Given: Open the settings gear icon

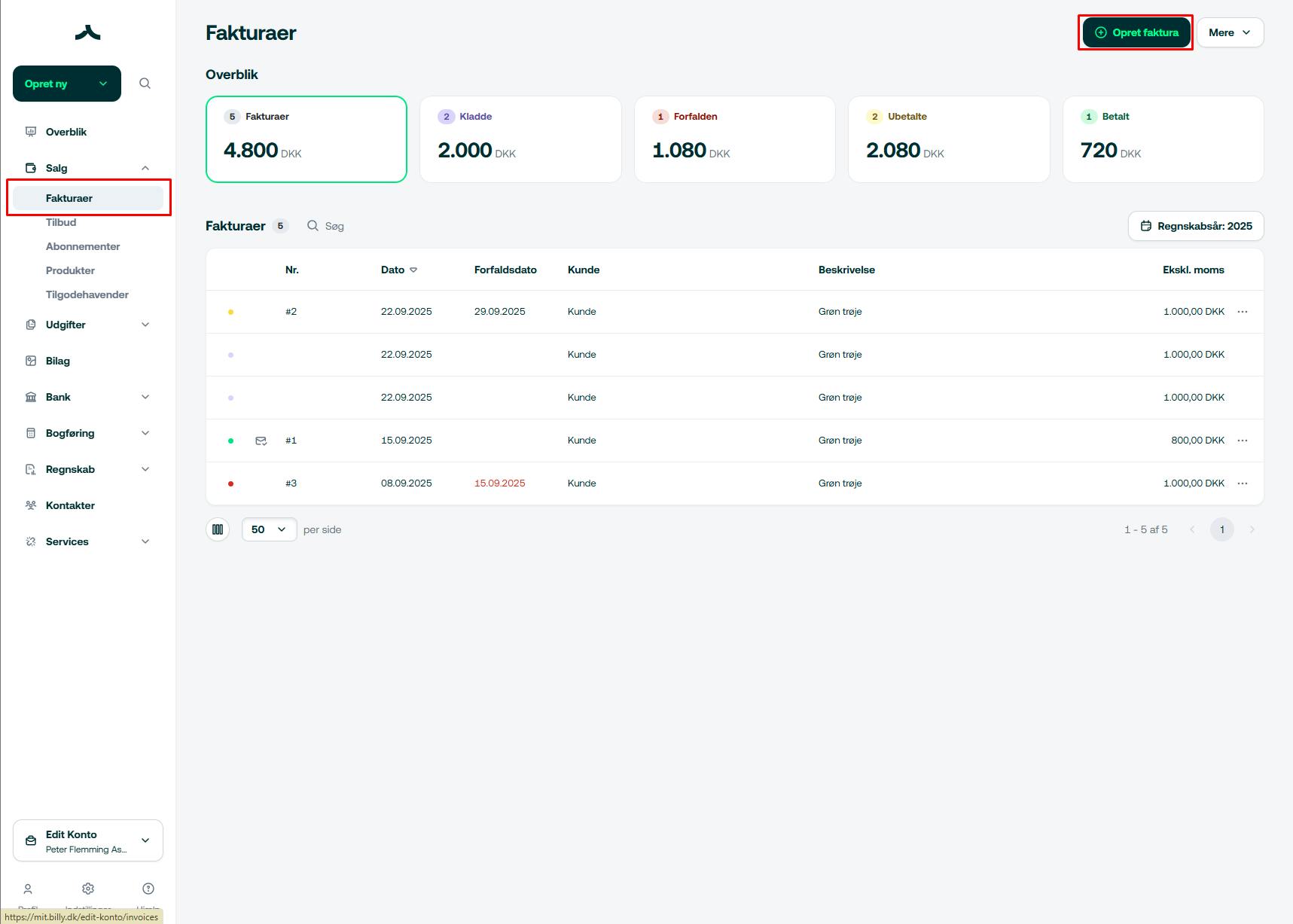Looking at the screenshot, I should 88,889.
